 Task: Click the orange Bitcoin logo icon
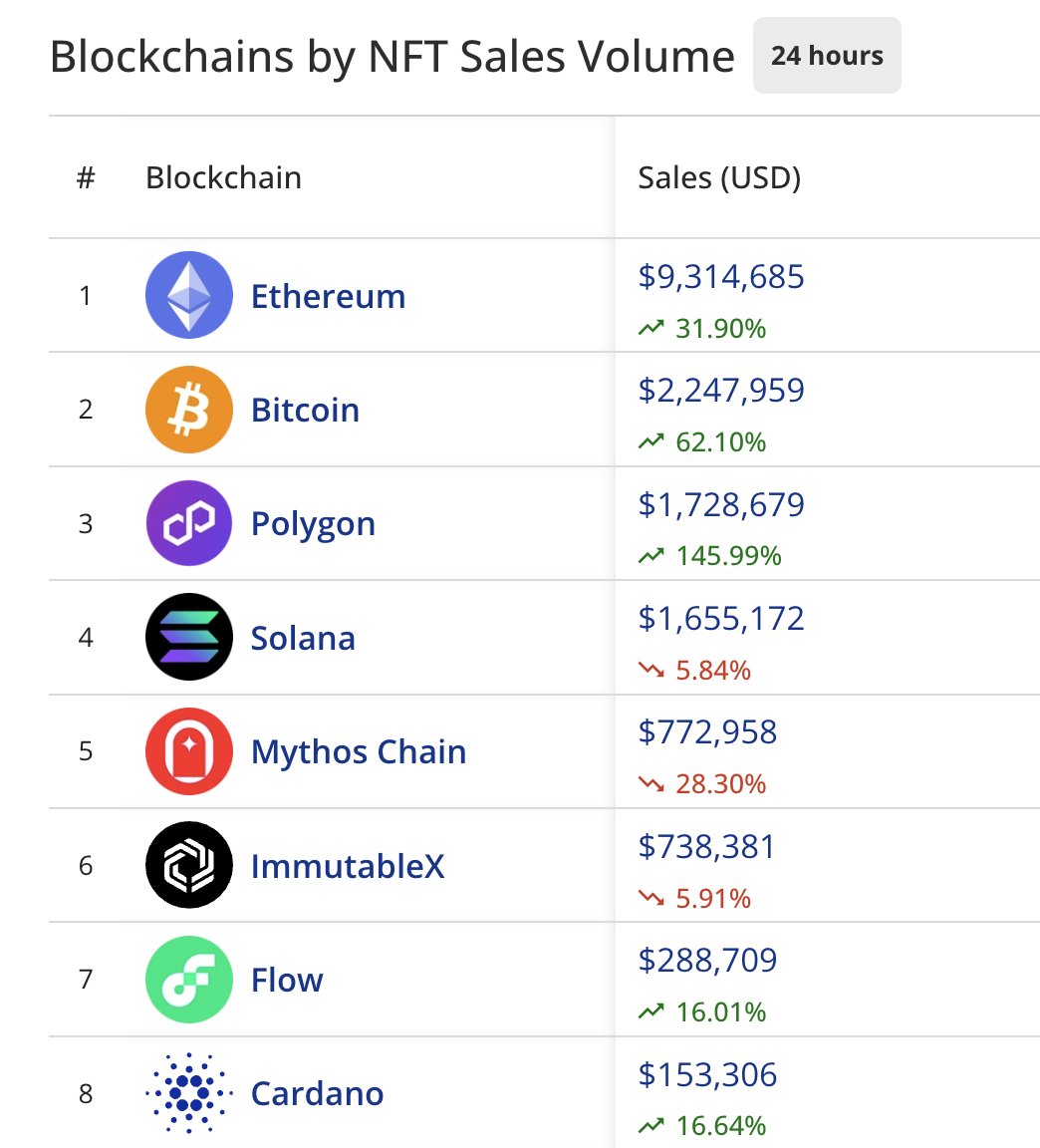tap(189, 410)
